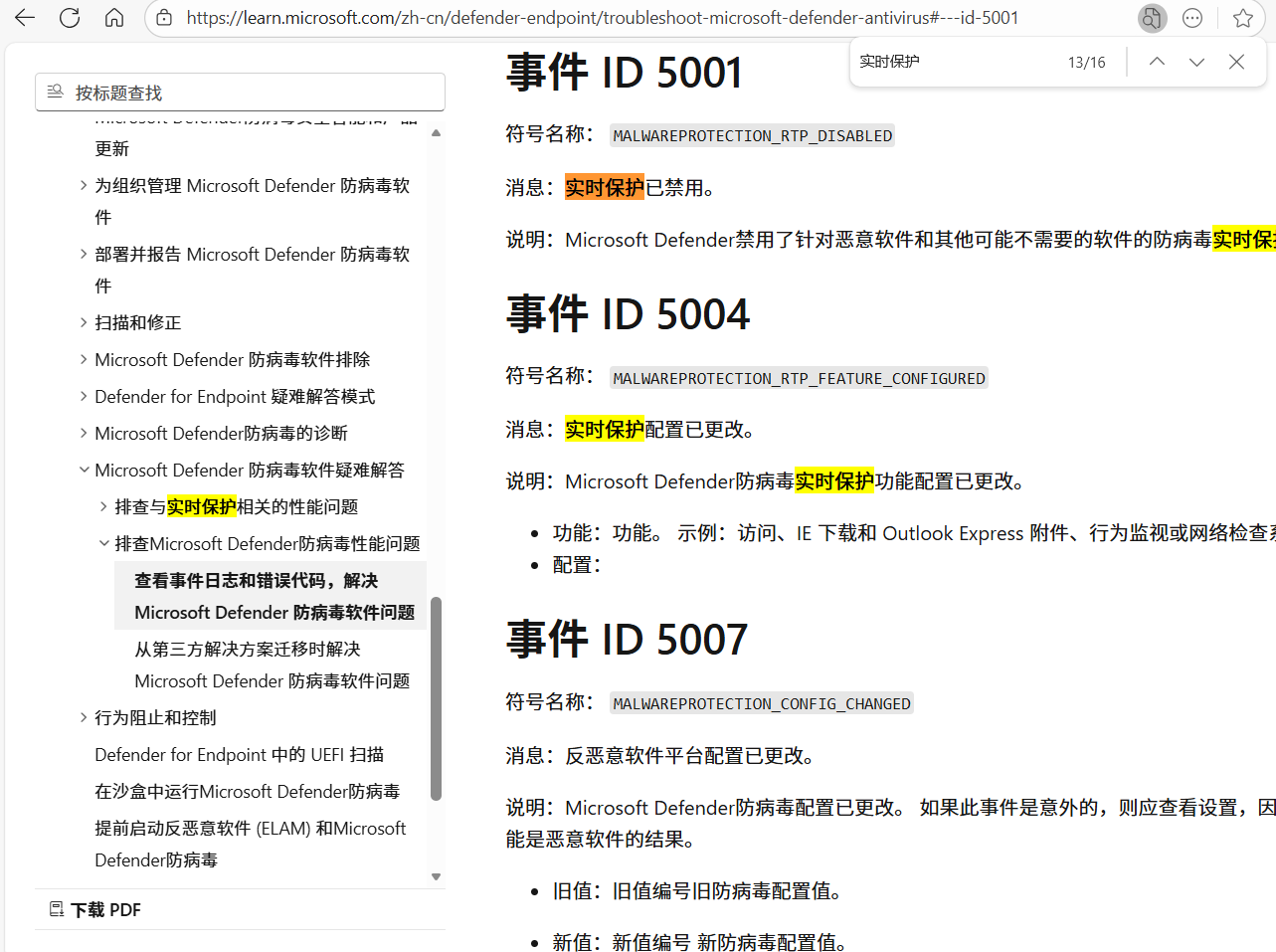Image resolution: width=1276 pixels, height=952 pixels.
Task: Select 行为阻止和控制 in the table of contents
Action: (x=155, y=717)
